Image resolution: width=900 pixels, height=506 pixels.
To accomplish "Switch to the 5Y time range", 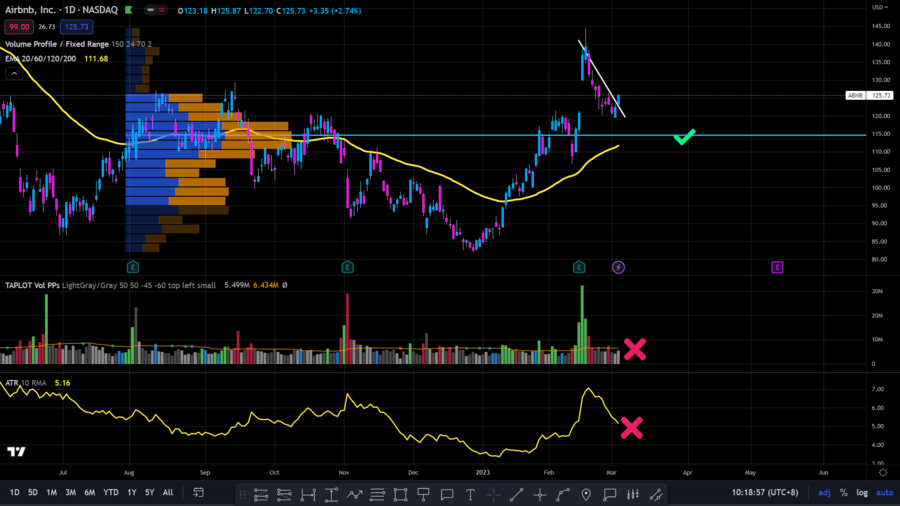I will click(149, 493).
